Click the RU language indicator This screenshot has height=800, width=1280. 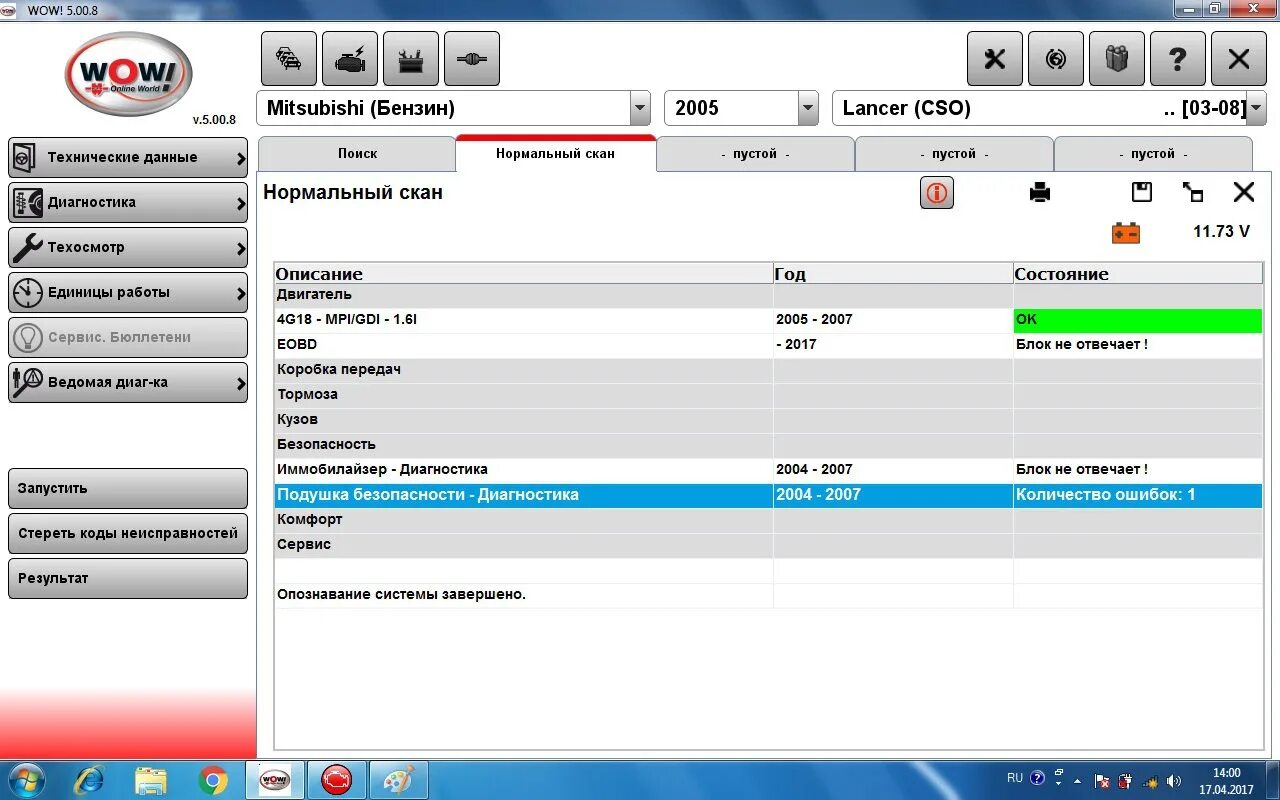pyautogui.click(x=1015, y=778)
